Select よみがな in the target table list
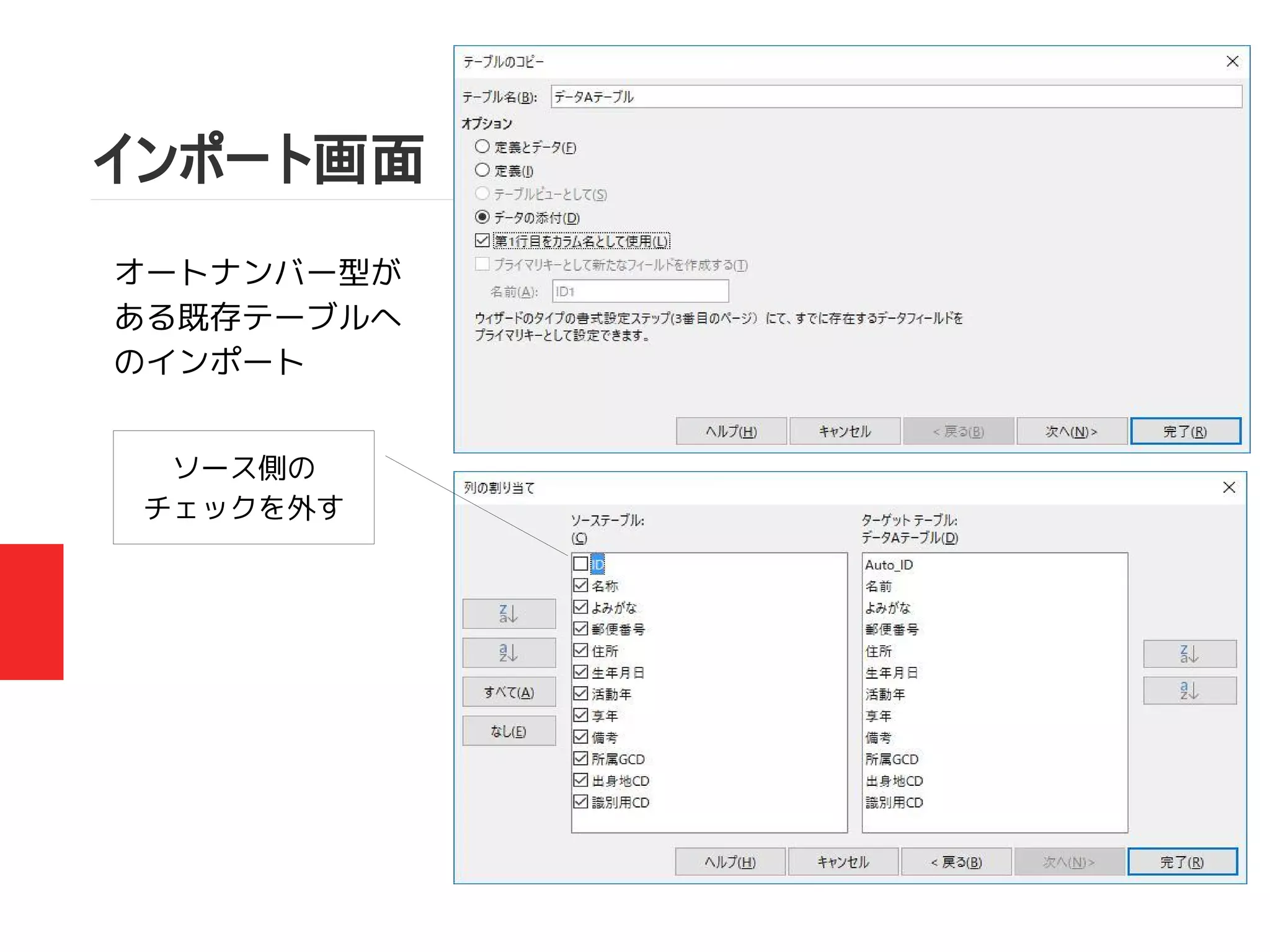 (x=887, y=608)
